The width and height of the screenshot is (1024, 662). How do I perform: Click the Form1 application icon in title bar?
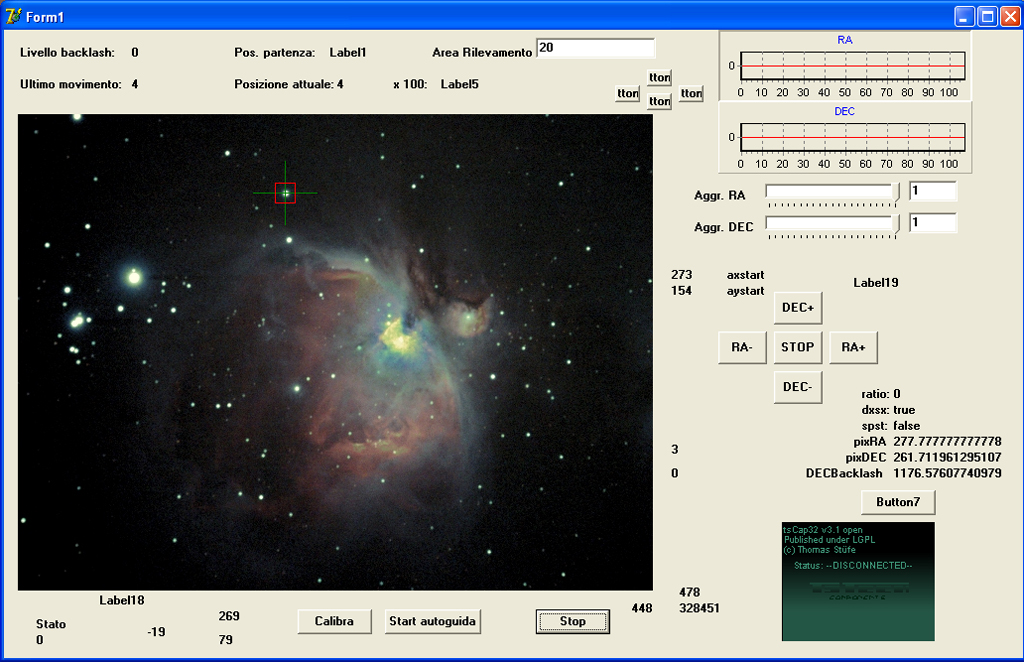pyautogui.click(x=13, y=16)
